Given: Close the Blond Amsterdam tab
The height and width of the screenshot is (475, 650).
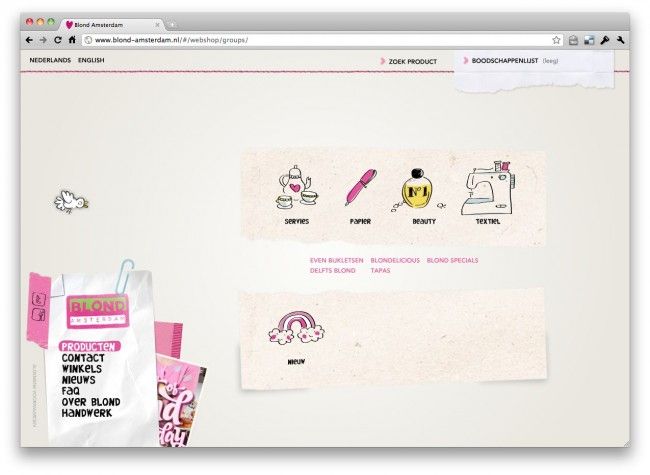Looking at the screenshot, I should point(158,25).
